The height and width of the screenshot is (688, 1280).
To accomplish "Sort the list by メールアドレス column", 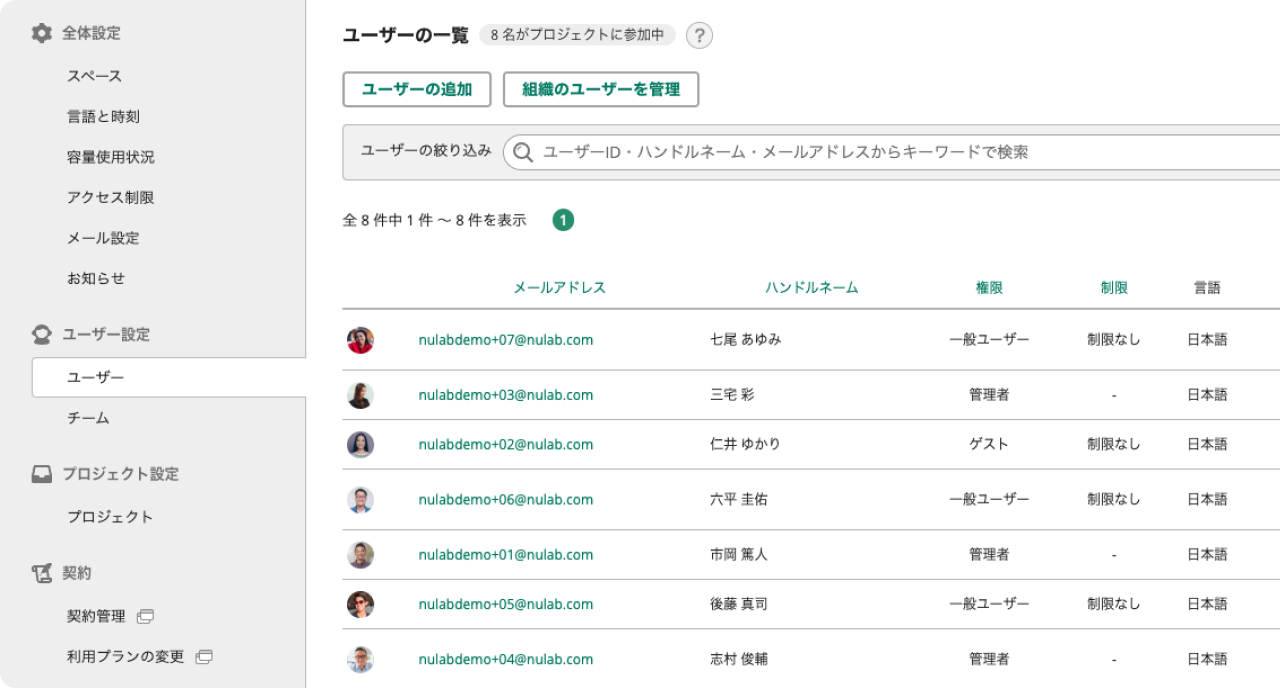I will point(559,288).
